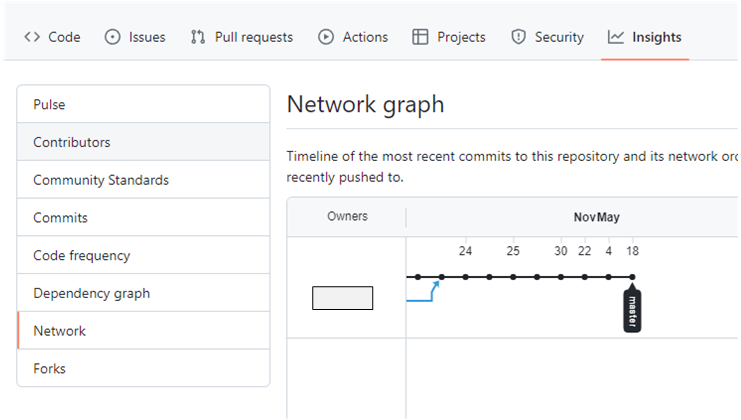Click the Pull requests branch icon
This screenshot has height=420, width=741.
click(x=198, y=37)
